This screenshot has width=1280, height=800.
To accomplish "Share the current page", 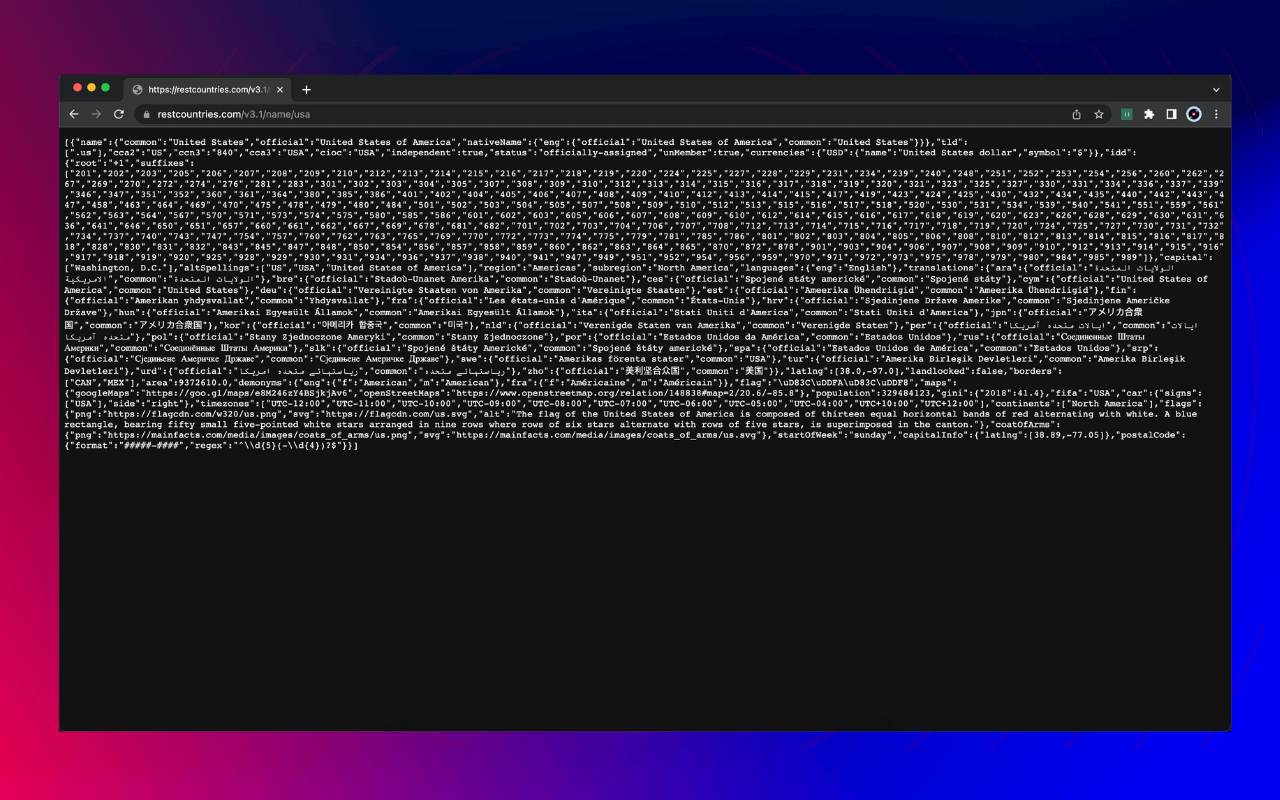I will [1075, 115].
